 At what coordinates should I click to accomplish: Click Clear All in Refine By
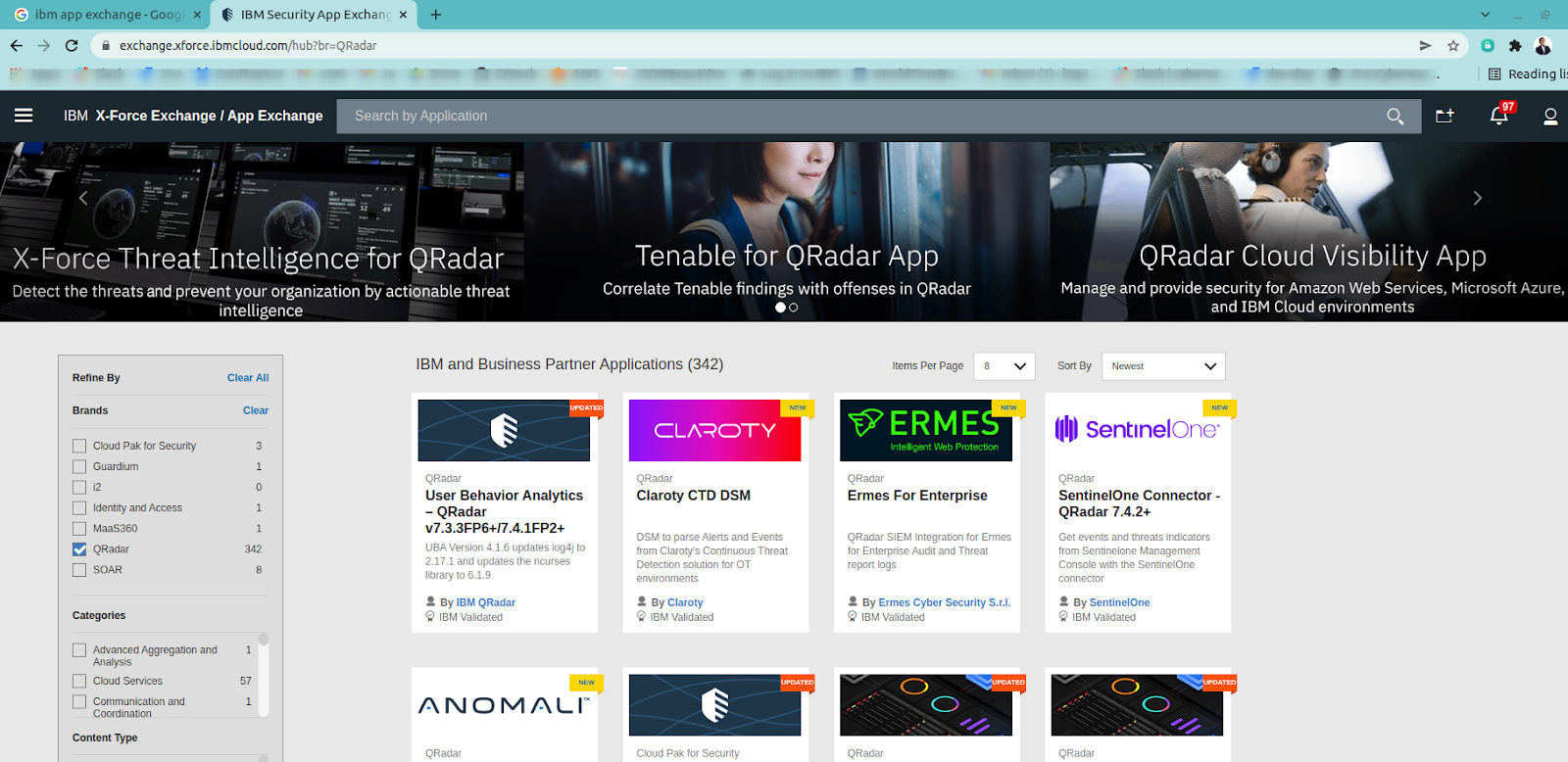(x=248, y=378)
